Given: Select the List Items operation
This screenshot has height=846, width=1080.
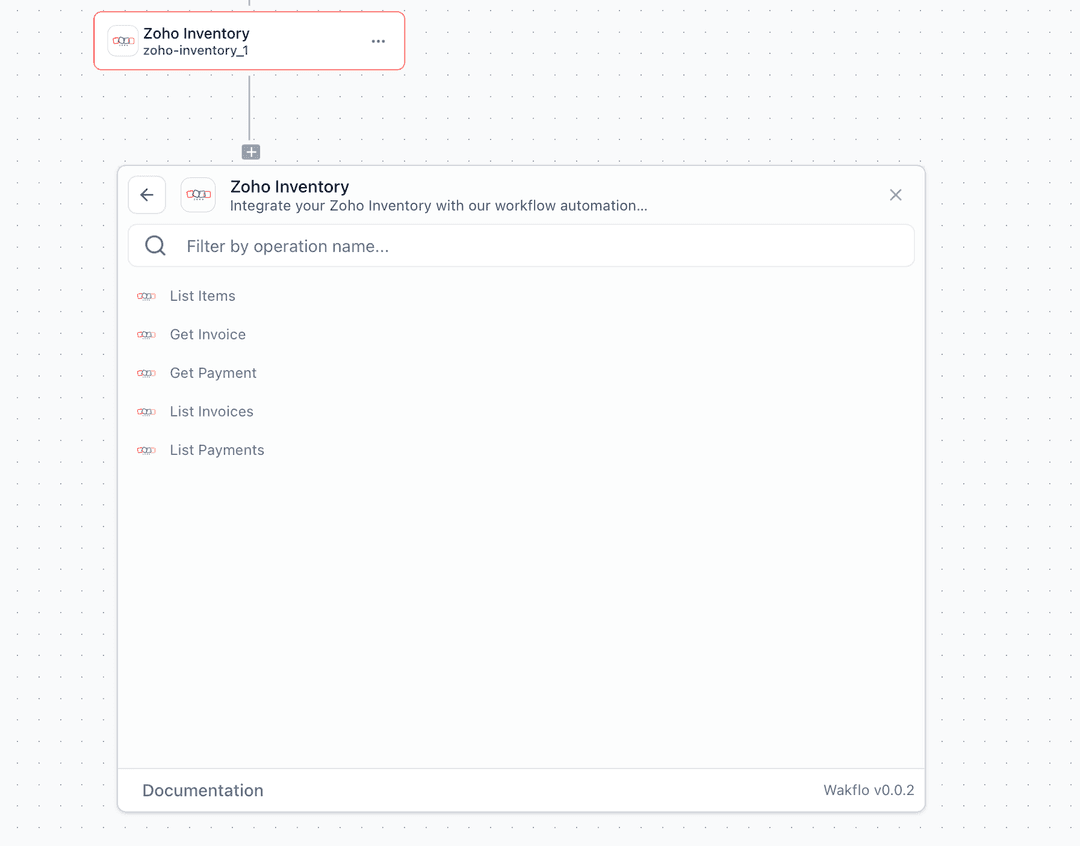Looking at the screenshot, I should tap(202, 296).
